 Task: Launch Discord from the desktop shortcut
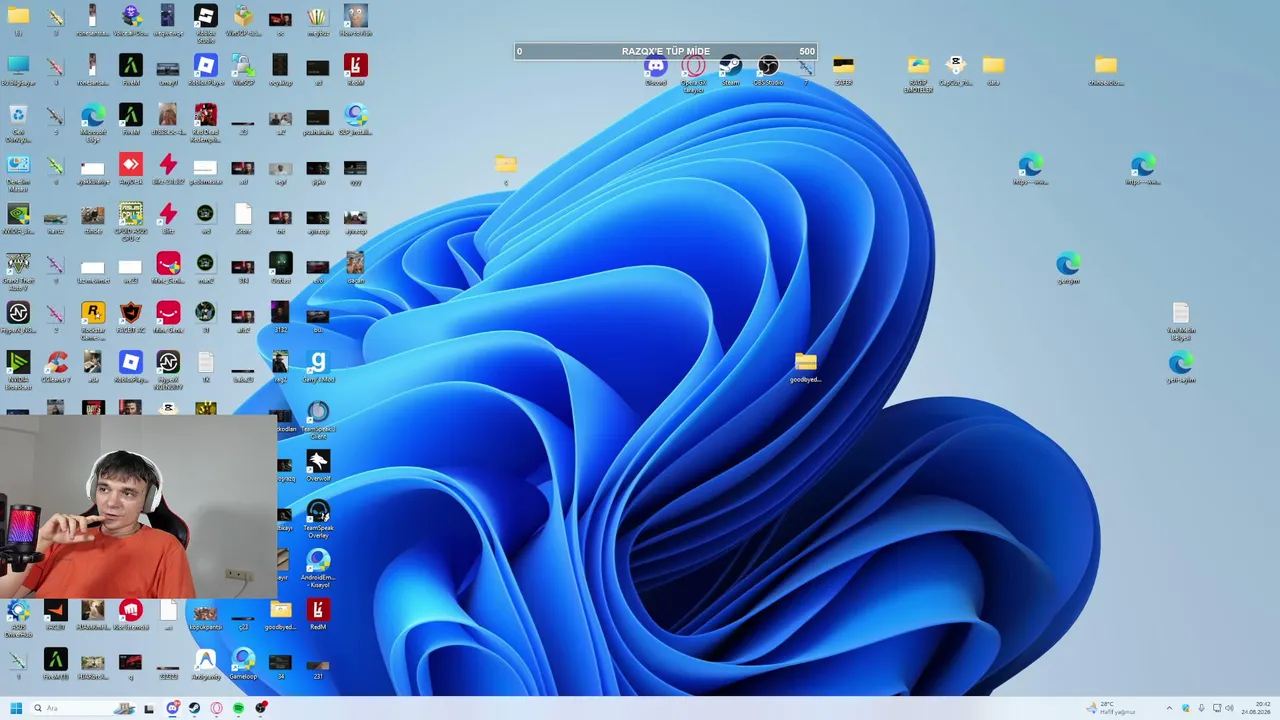click(655, 71)
